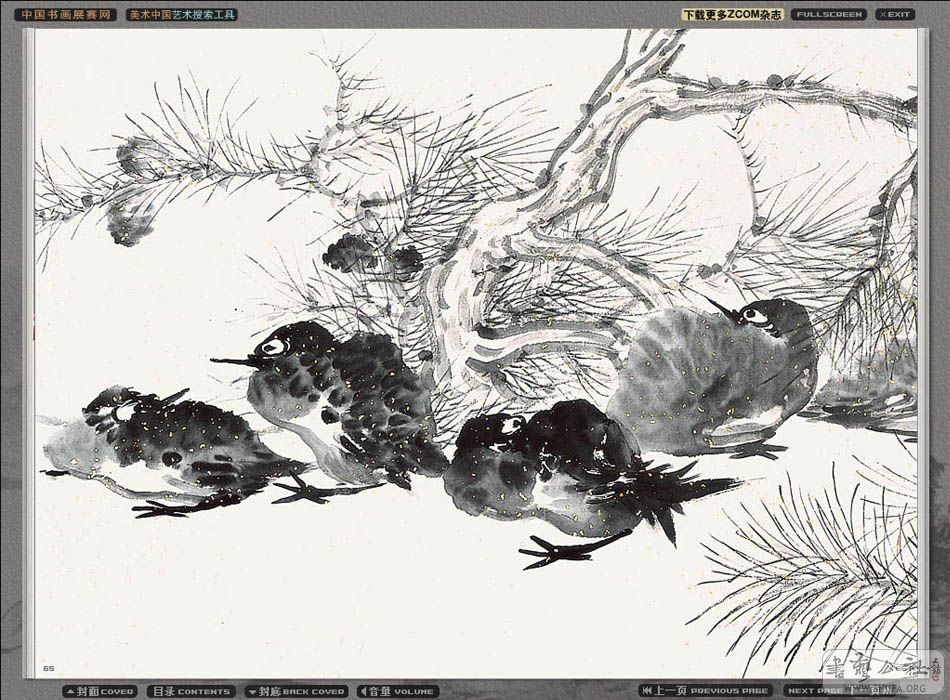The height and width of the screenshot is (700, 950).
Task: Click the X icon on Exit button
Action: click(x=882, y=15)
